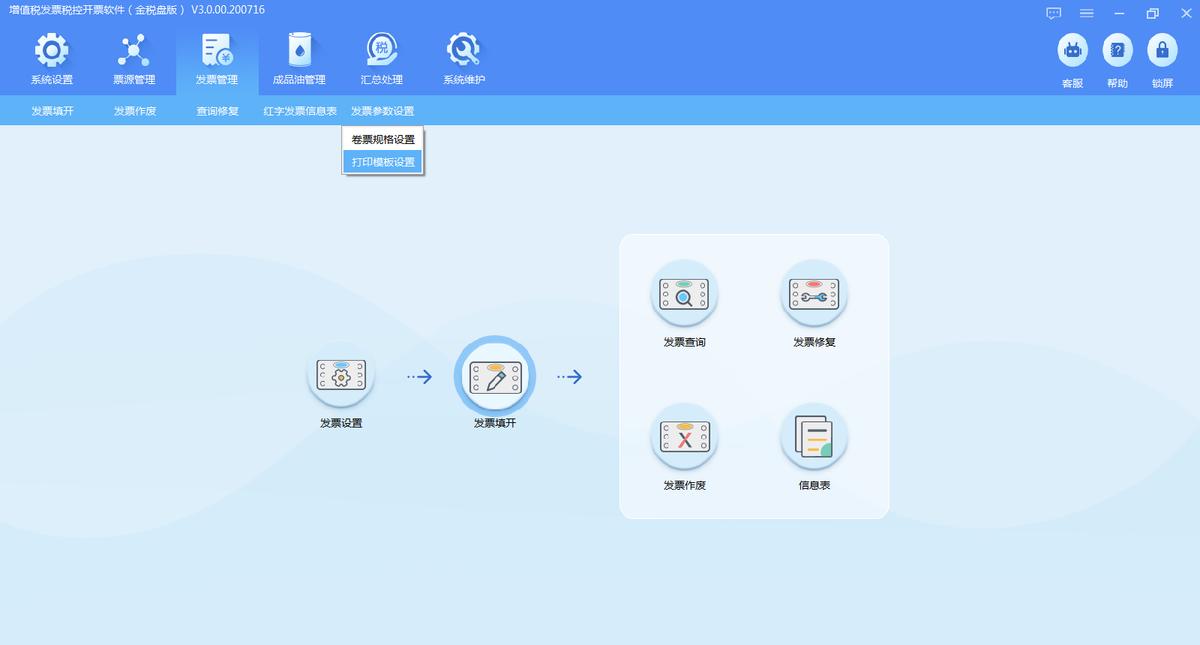Screen dimensions: 1200x645
Task: Expand 发票参数设置 submenu
Action: click(382, 111)
